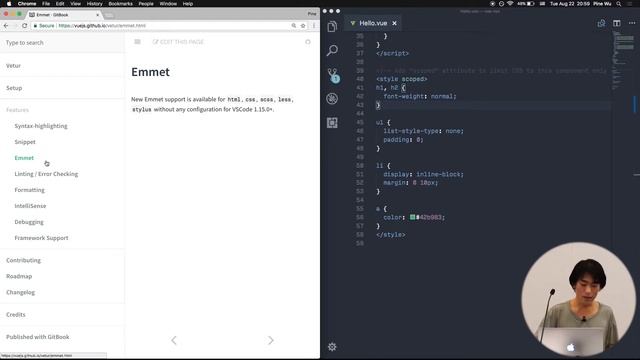Open Spotlight search in the menu bar
Image resolution: width=640 pixels, height=360 pixels.
pyautogui.click(x=619, y=4)
